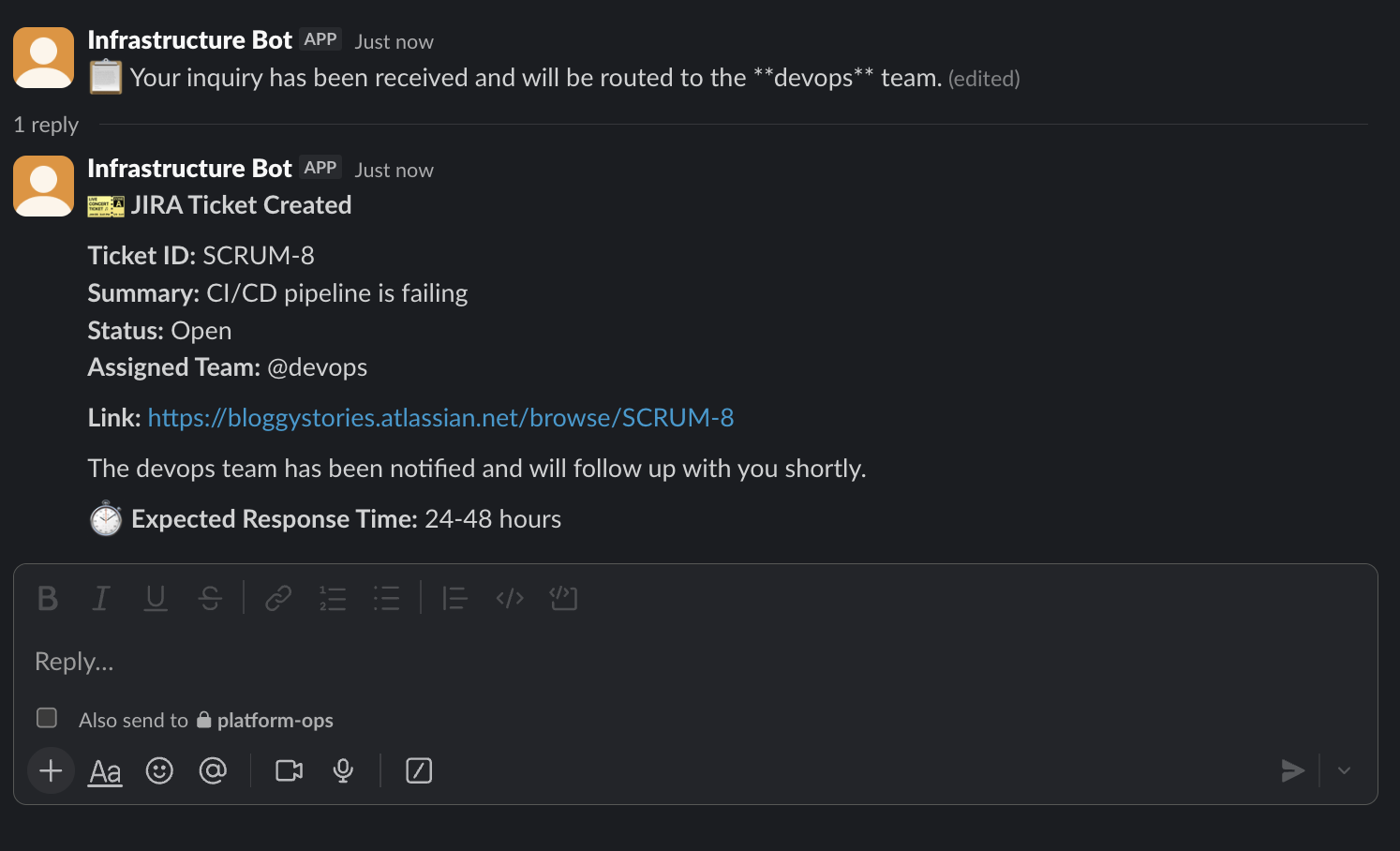
Task: Record an audio clip with the microphone icon
Action: click(343, 770)
